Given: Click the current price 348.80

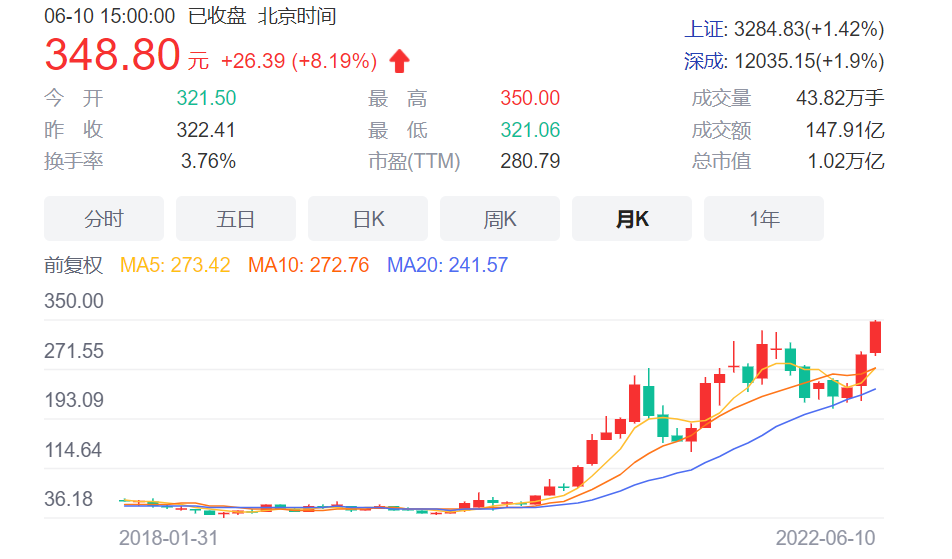Looking at the screenshot, I should tap(112, 55).
